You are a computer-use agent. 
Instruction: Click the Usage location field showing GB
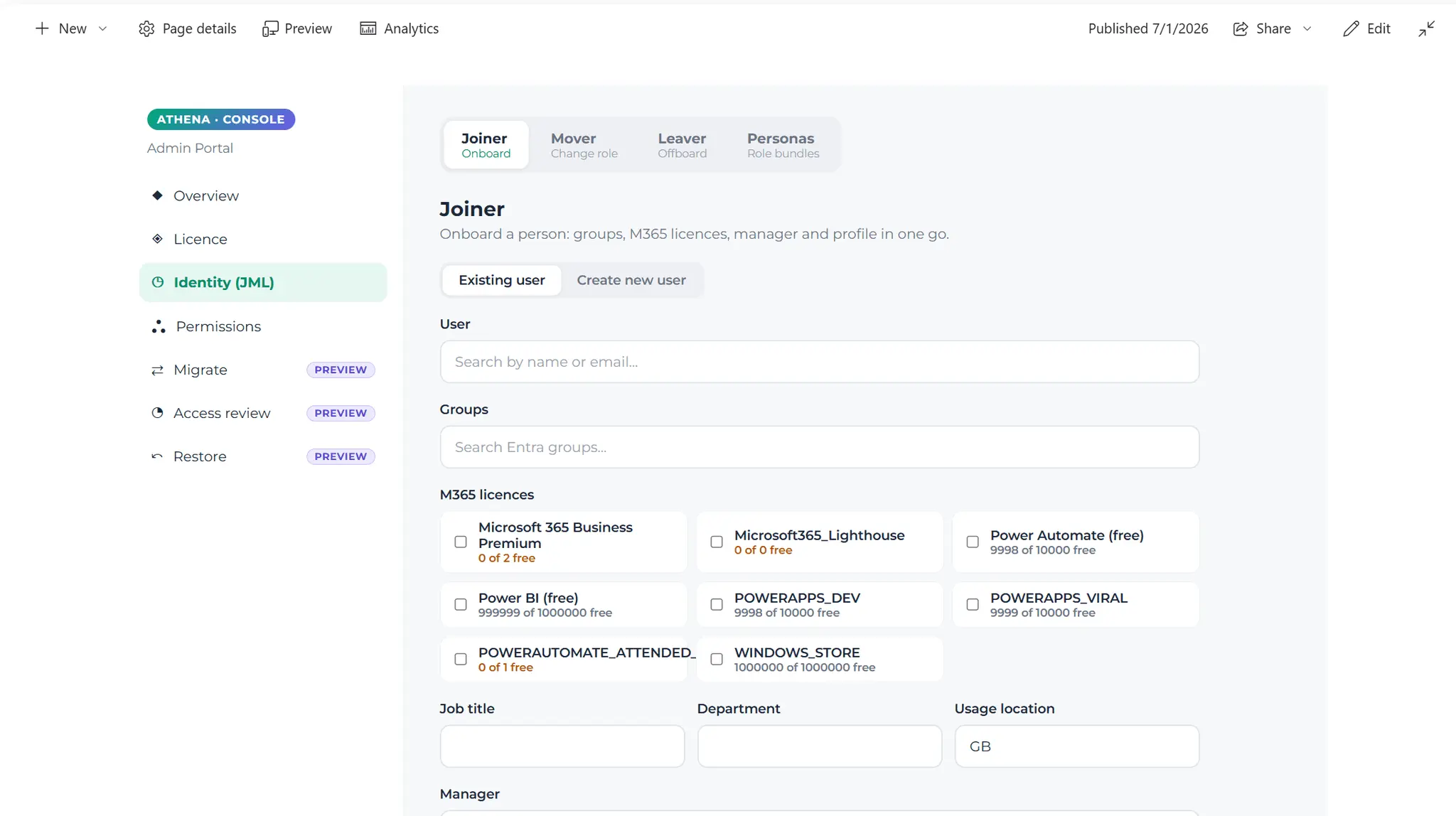tap(1077, 746)
